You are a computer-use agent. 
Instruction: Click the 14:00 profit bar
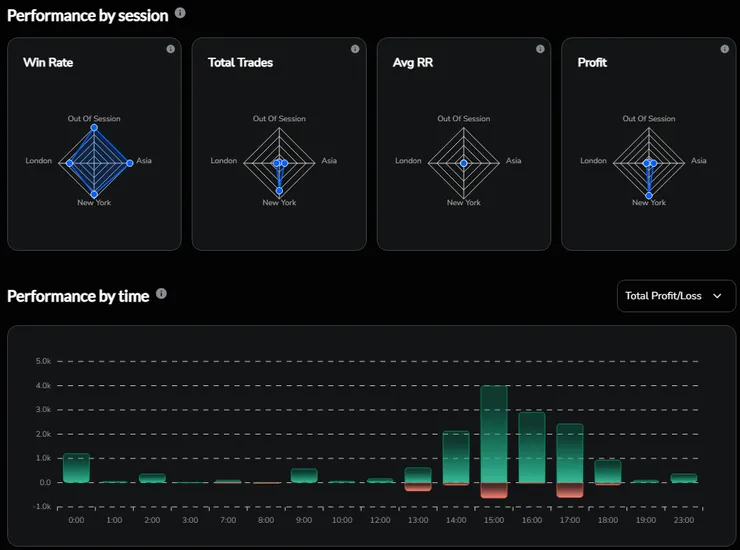(456, 456)
